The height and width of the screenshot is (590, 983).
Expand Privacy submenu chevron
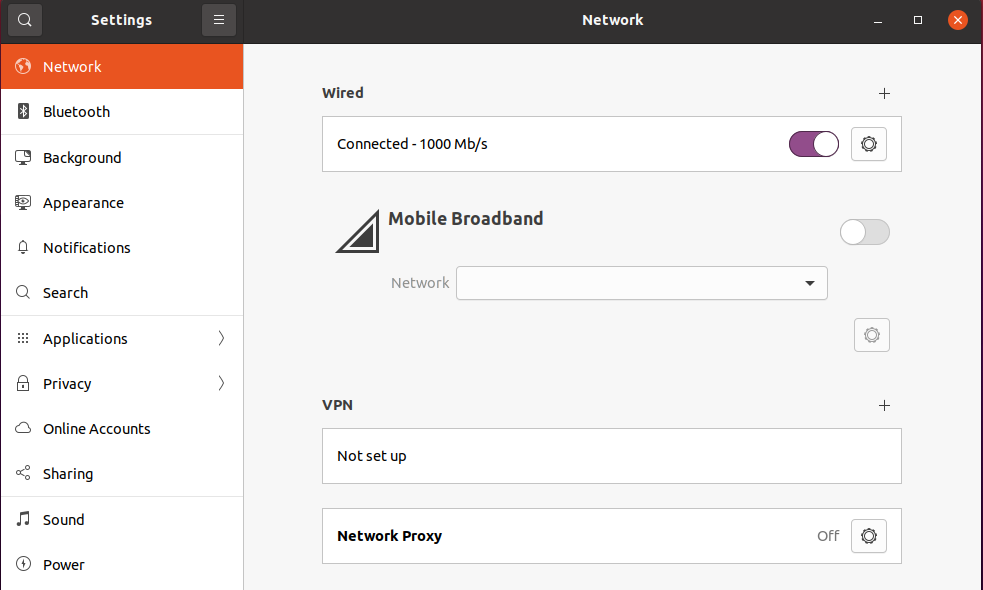coord(221,383)
